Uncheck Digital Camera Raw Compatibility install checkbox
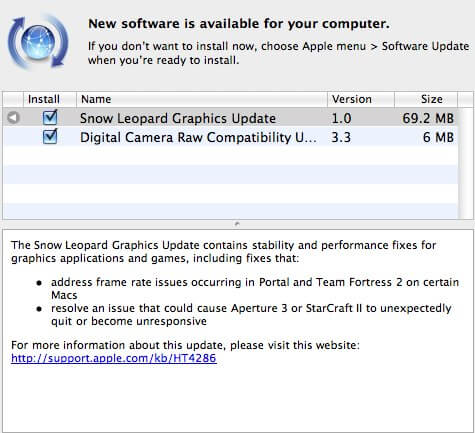Screen dimensions: 475x433 [50, 137]
